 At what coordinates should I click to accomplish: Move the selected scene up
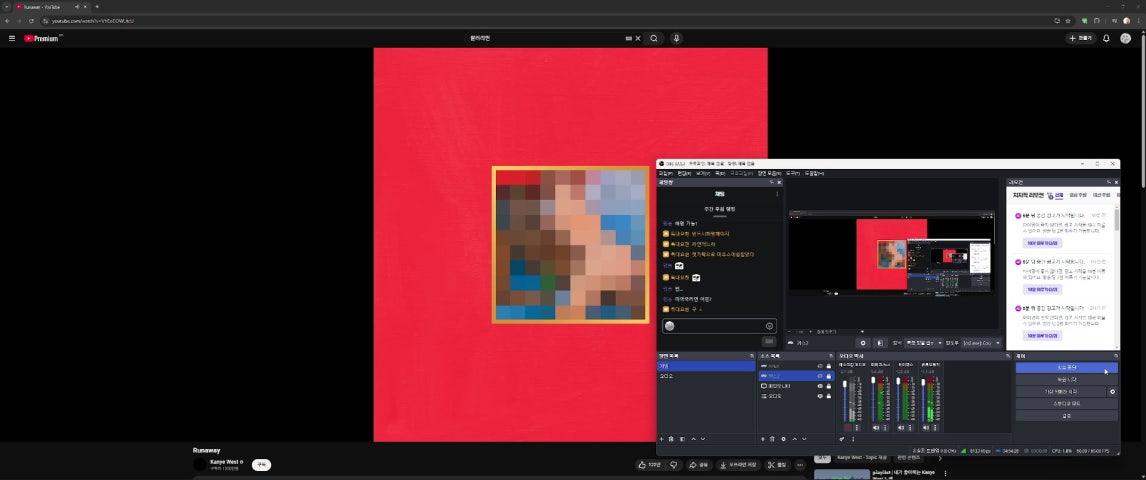click(693, 439)
